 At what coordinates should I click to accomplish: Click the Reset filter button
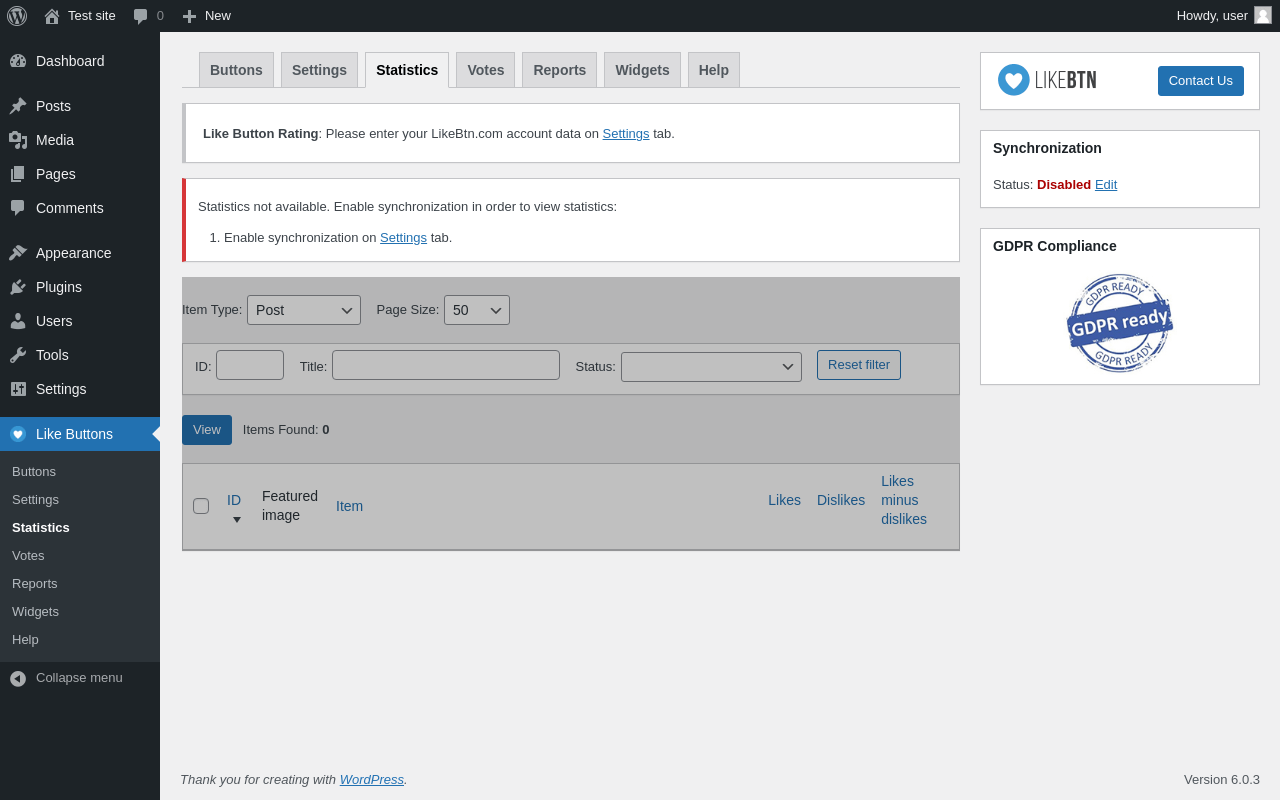pos(859,365)
